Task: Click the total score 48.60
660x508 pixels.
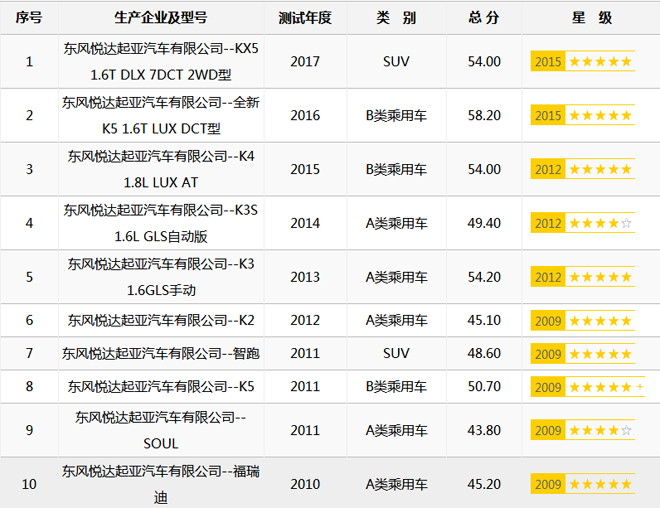Action: 484,353
